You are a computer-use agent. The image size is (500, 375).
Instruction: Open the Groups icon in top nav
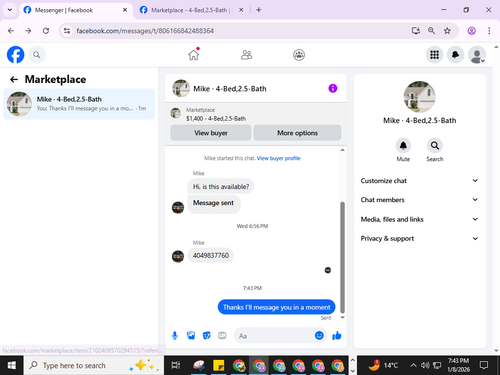pyautogui.click(x=299, y=55)
